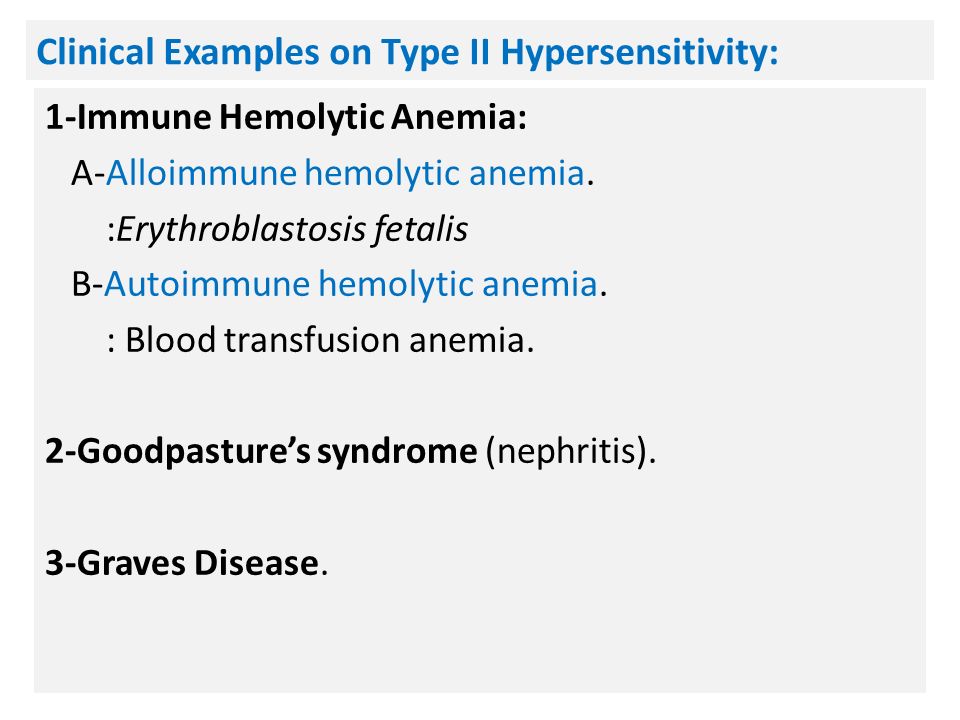Click the word 'Type II' in the title
The width and height of the screenshot is (960, 720).
[x=435, y=53]
